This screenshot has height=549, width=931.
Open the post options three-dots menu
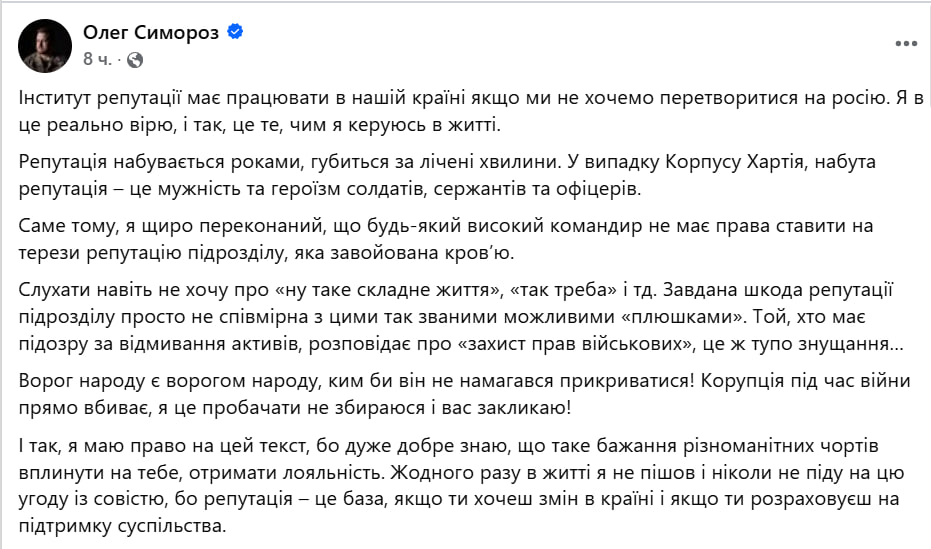[x=906, y=44]
